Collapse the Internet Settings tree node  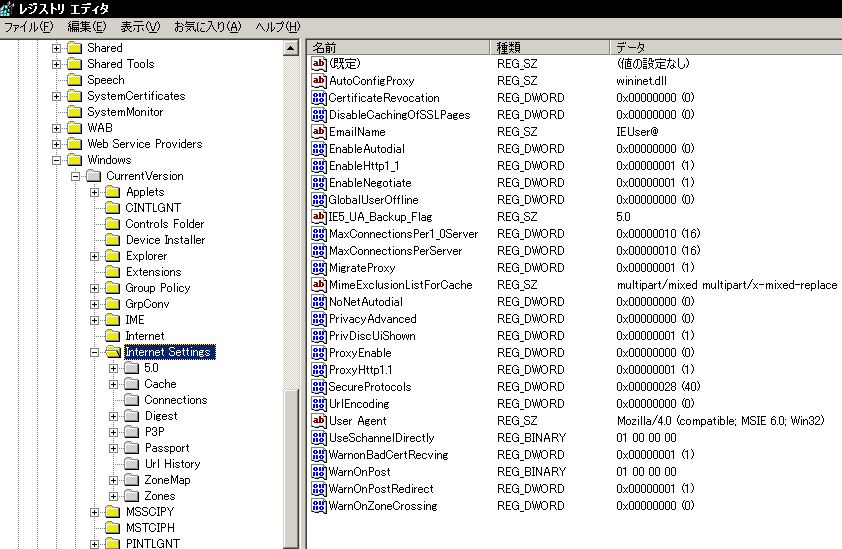[95, 352]
